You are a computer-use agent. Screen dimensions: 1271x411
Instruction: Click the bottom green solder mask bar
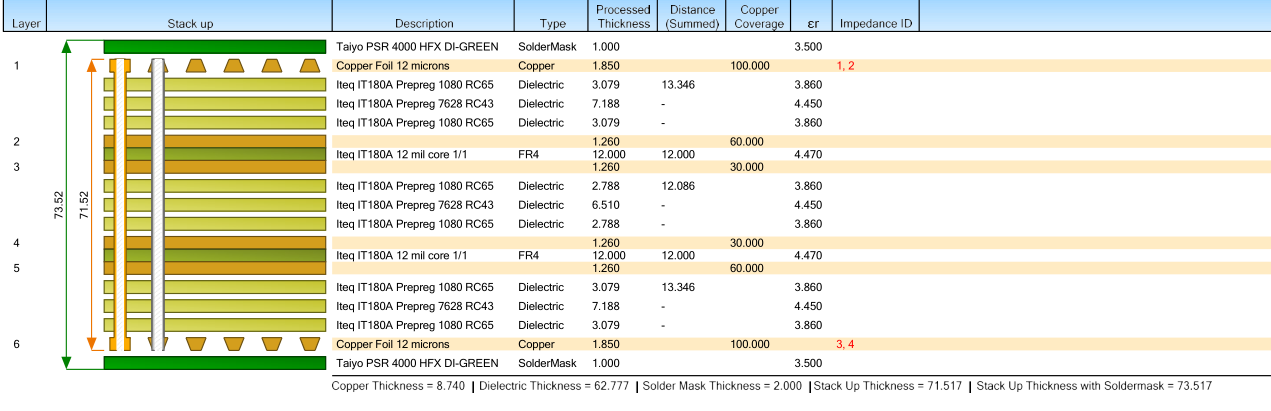click(215, 363)
